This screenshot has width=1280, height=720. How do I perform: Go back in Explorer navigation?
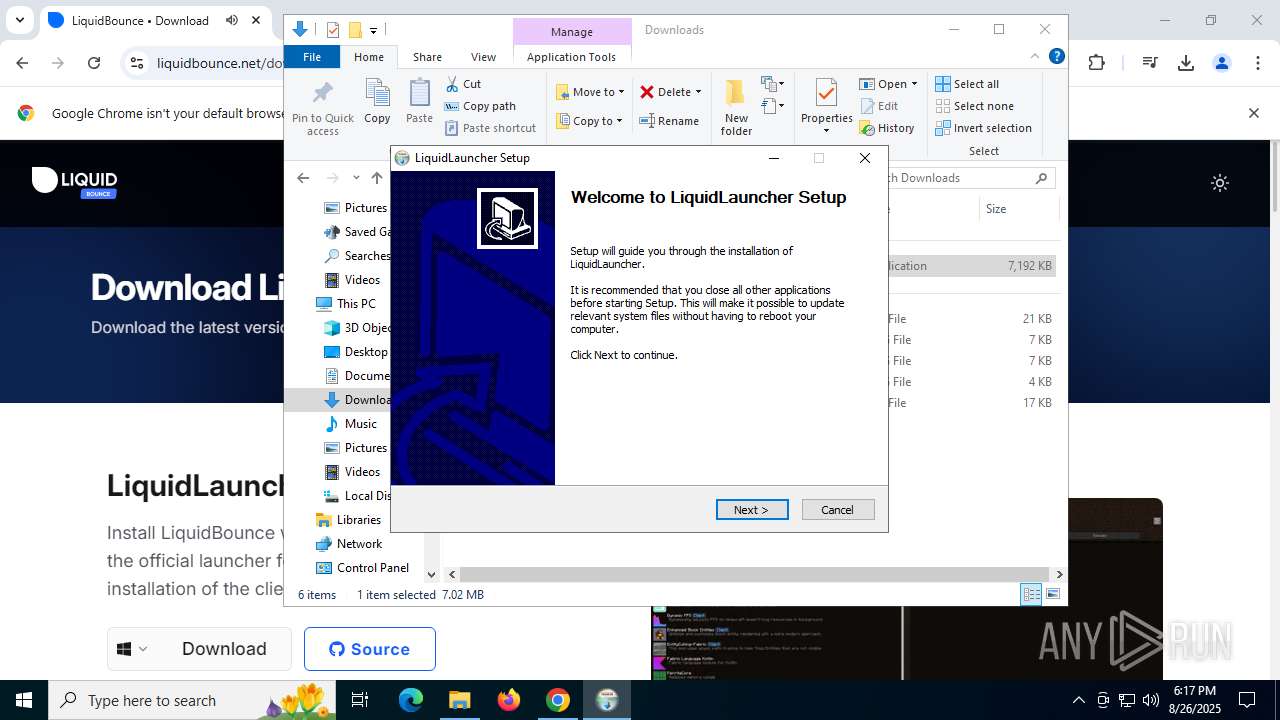(x=303, y=178)
